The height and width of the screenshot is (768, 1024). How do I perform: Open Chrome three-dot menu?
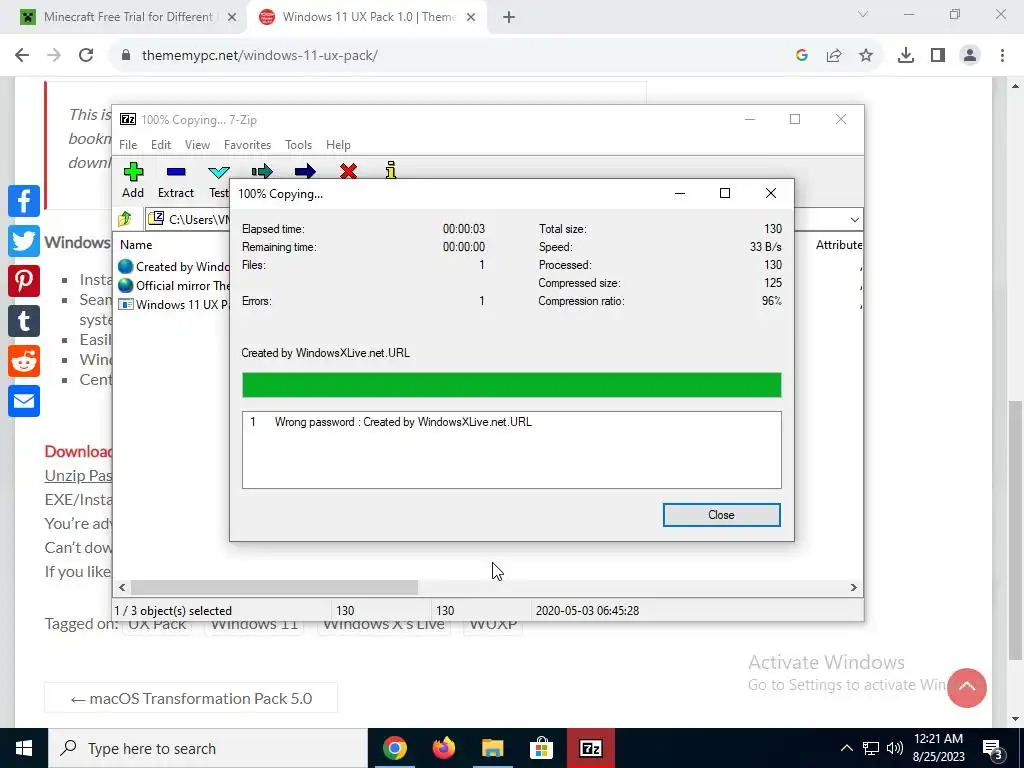point(1002,56)
